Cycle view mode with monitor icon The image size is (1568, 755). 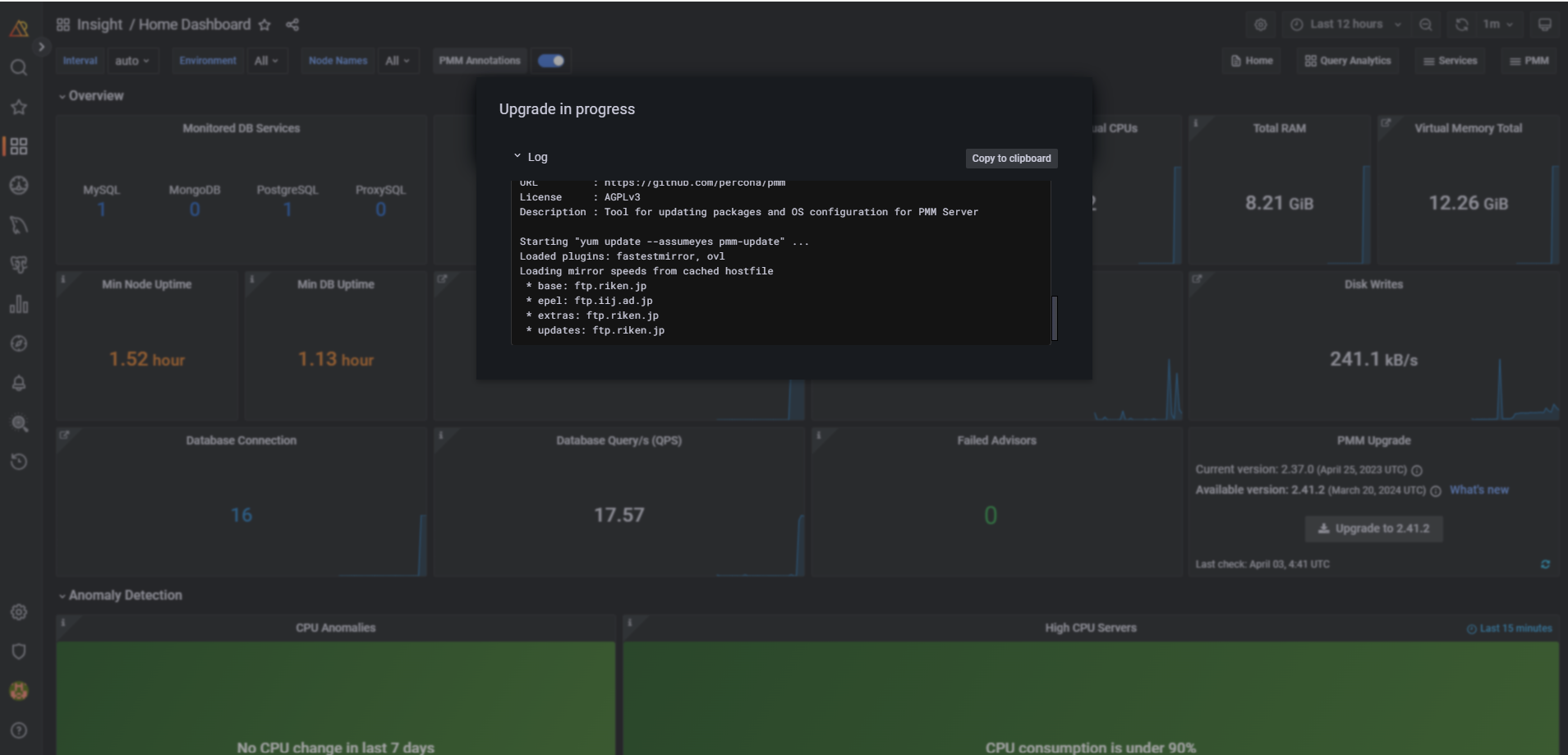click(x=1545, y=25)
